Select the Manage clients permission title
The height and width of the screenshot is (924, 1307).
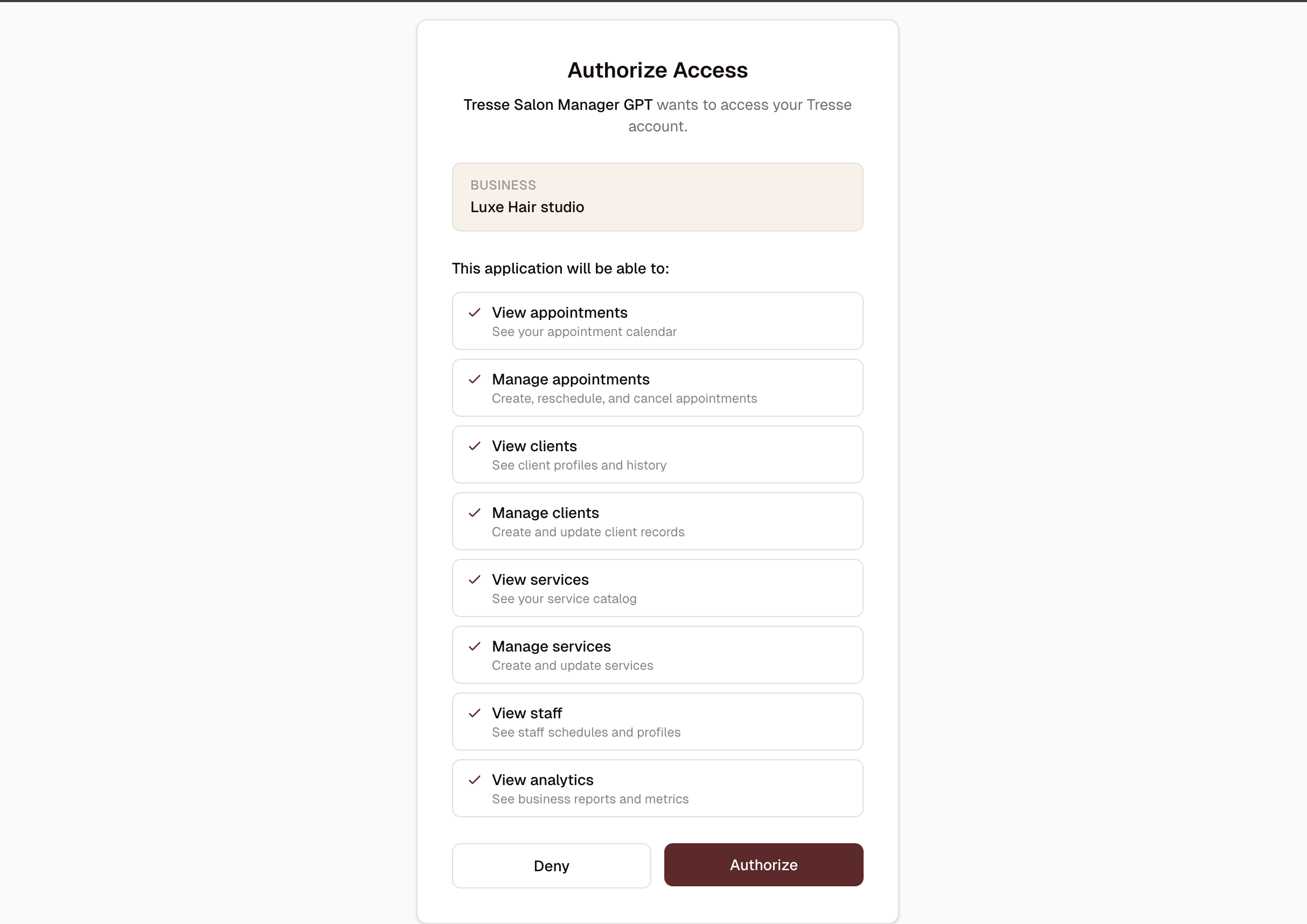545,513
